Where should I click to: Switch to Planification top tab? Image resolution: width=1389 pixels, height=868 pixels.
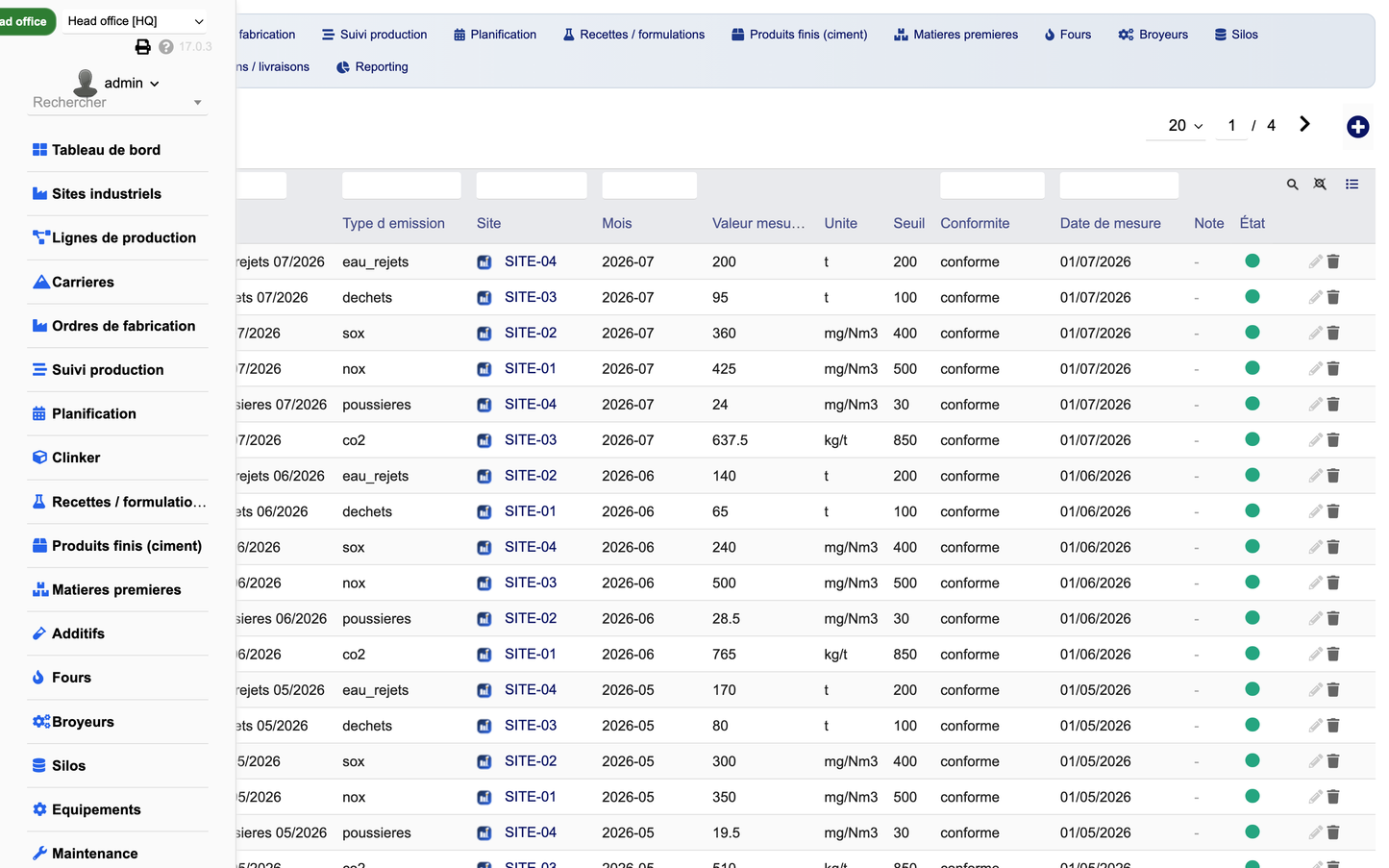coord(495,35)
